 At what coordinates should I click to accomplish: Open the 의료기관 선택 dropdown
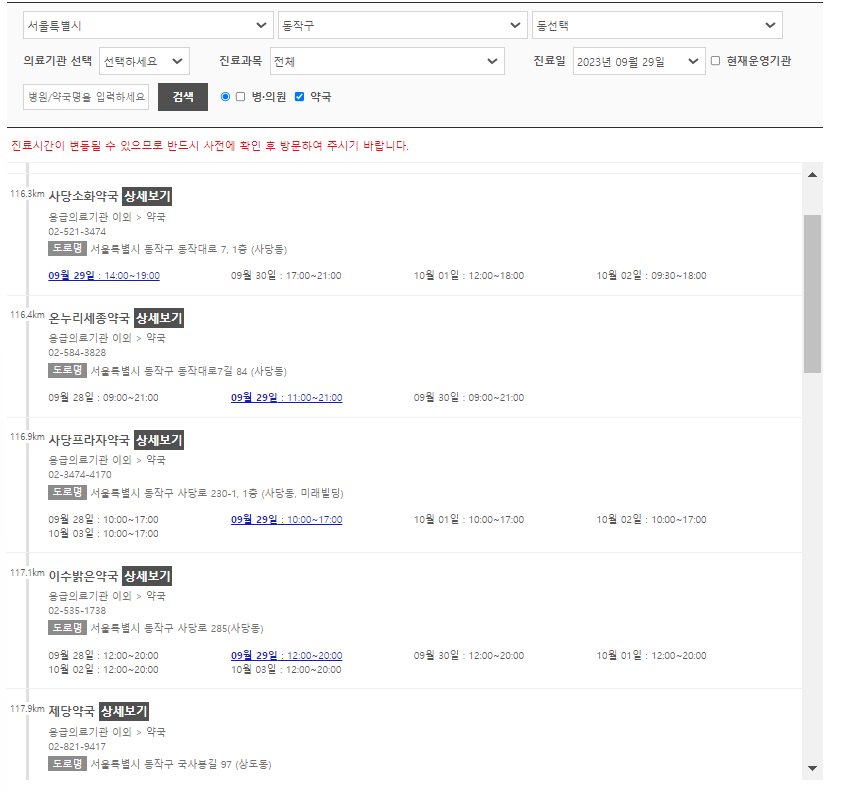click(144, 61)
